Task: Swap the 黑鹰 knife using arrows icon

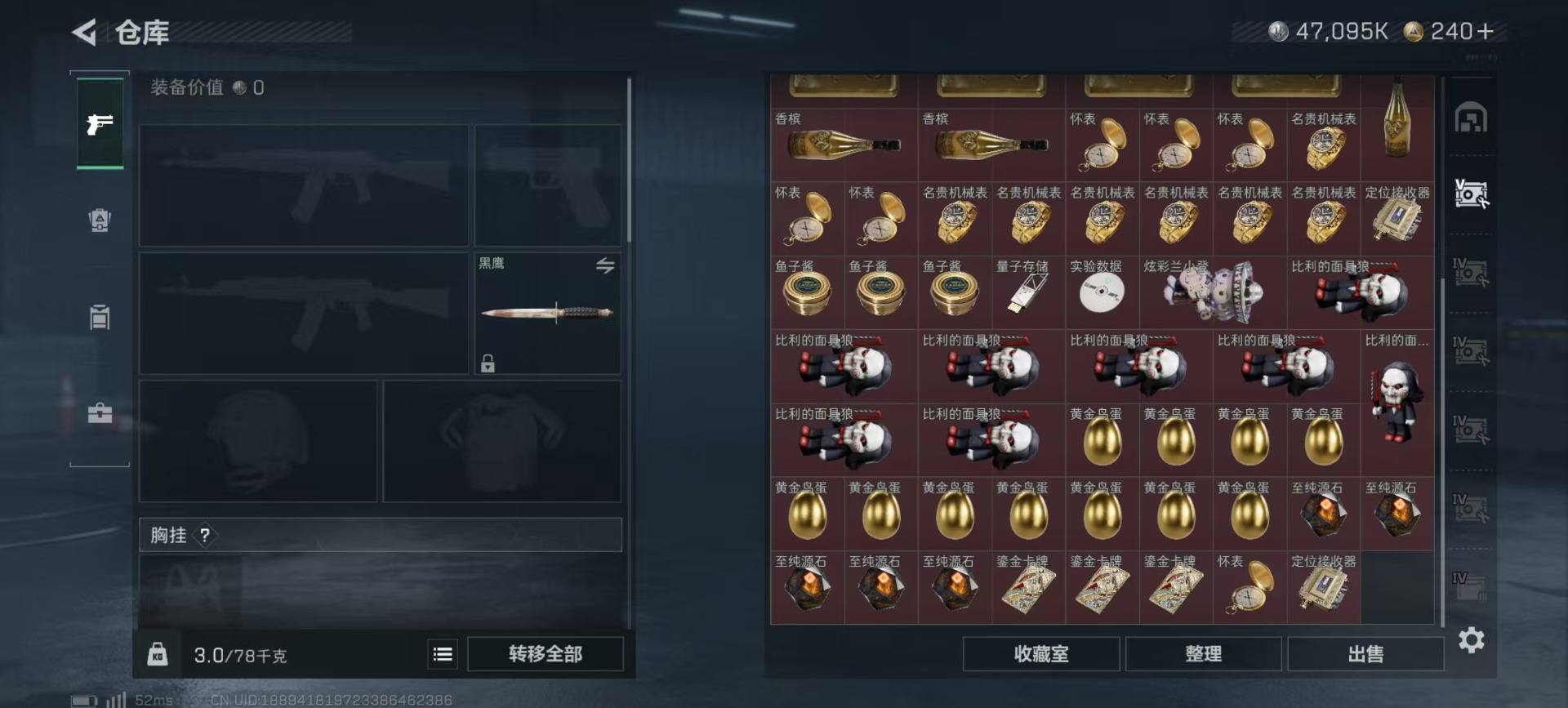Action: coord(605,265)
